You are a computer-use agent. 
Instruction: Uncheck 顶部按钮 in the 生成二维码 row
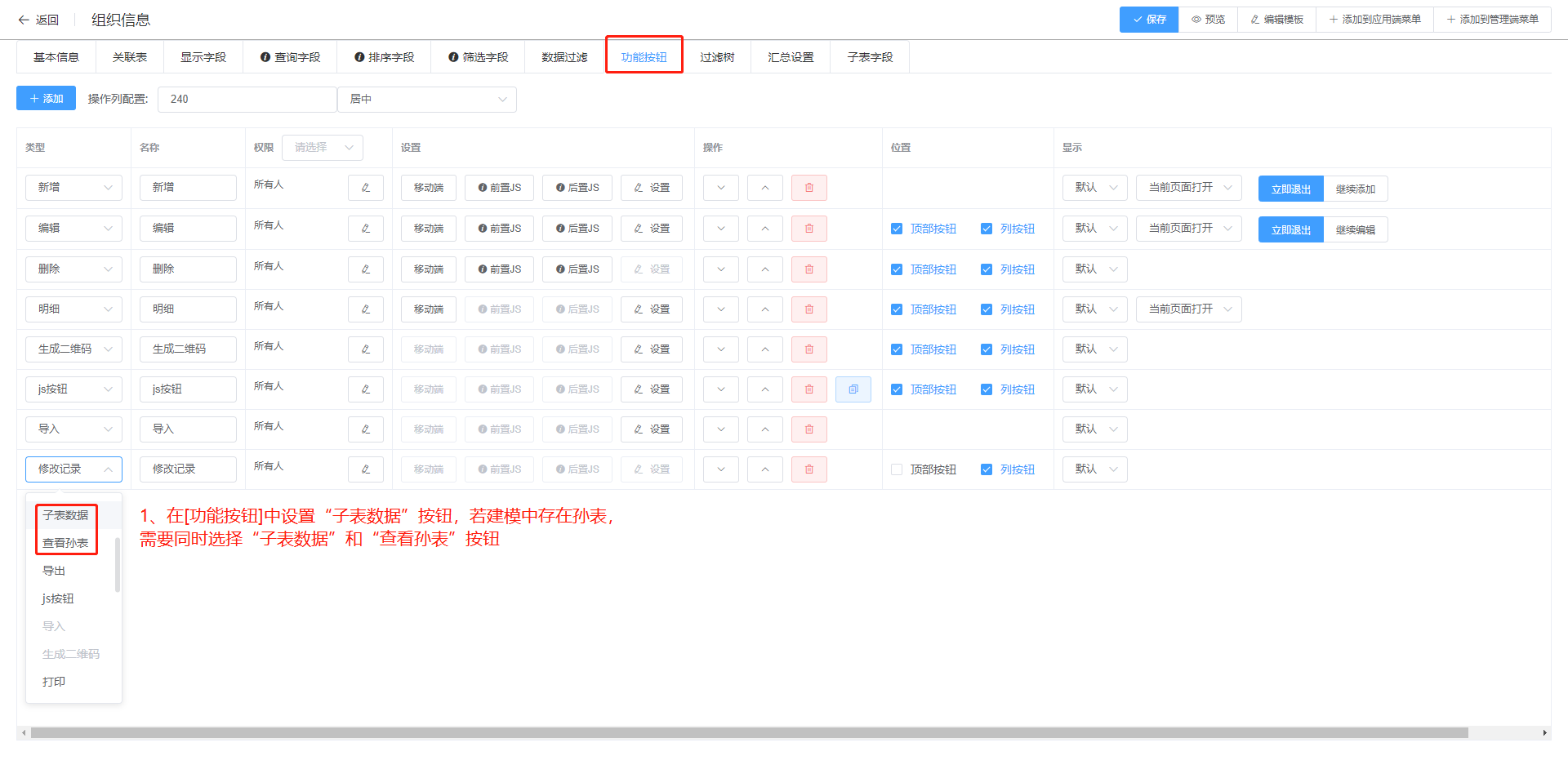coord(897,349)
